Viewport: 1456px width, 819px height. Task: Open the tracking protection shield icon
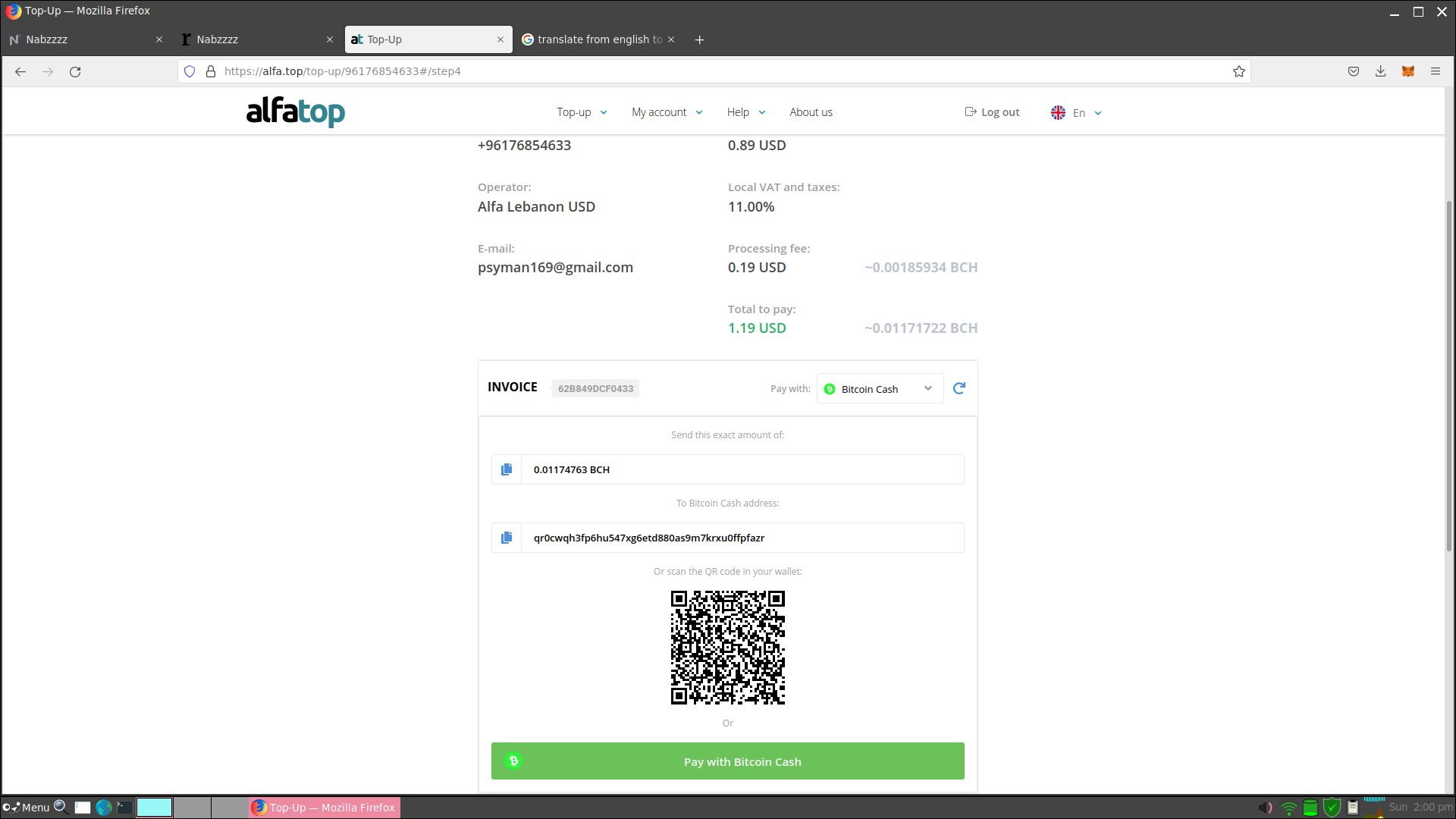[190, 71]
